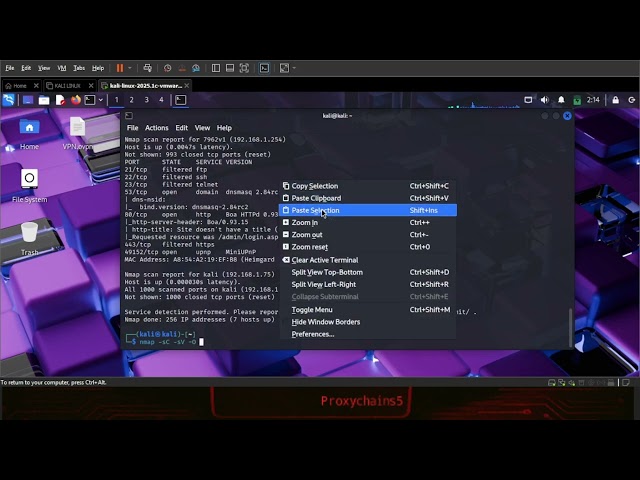Select Zoom in from the context menu
Image resolution: width=640 pixels, height=480 pixels.
[368, 222]
